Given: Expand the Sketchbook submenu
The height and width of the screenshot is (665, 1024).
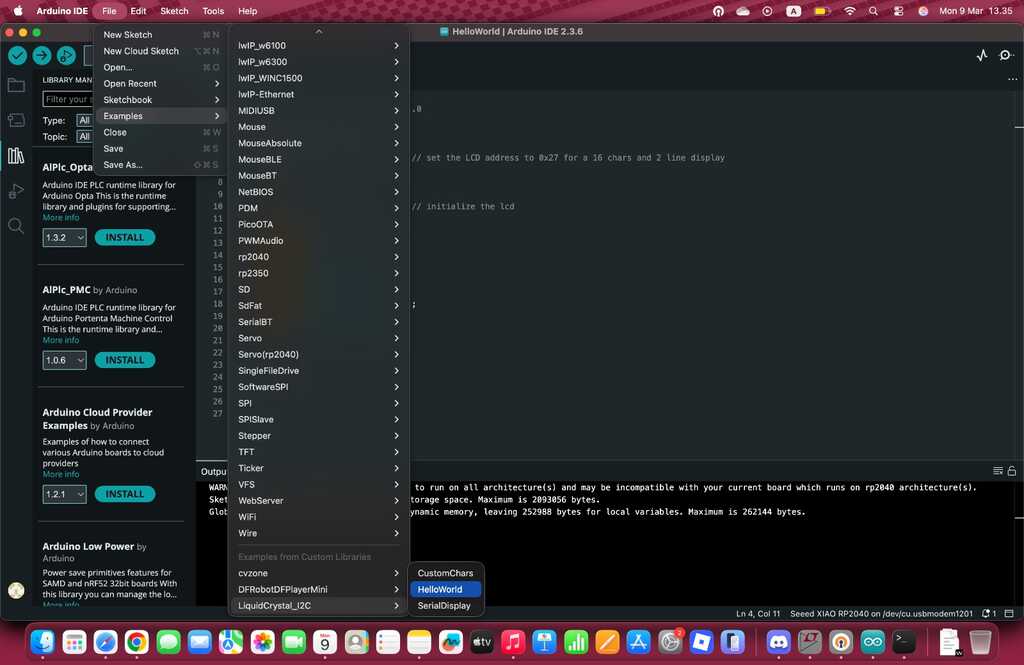Looking at the screenshot, I should pyautogui.click(x=161, y=100).
